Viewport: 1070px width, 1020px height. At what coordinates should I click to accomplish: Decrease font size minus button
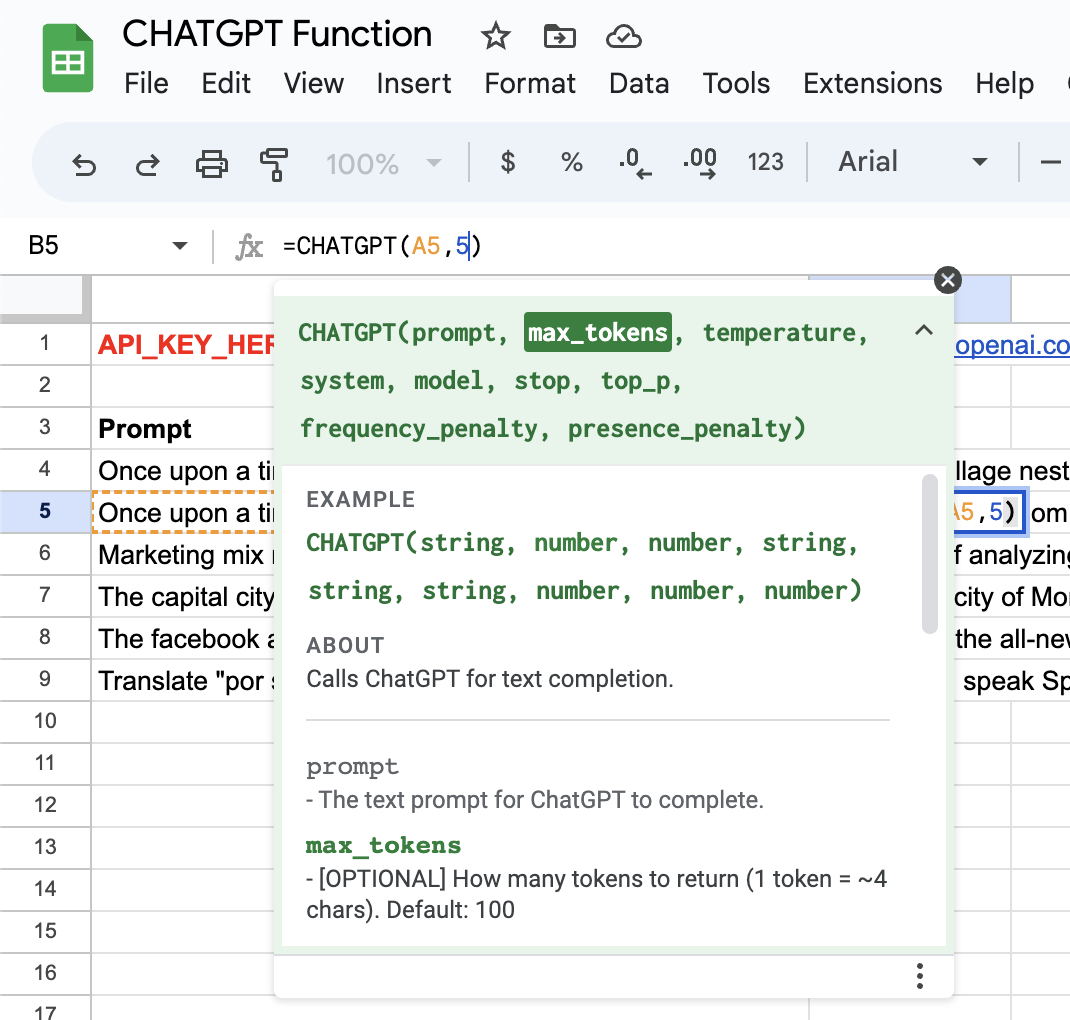(1051, 162)
